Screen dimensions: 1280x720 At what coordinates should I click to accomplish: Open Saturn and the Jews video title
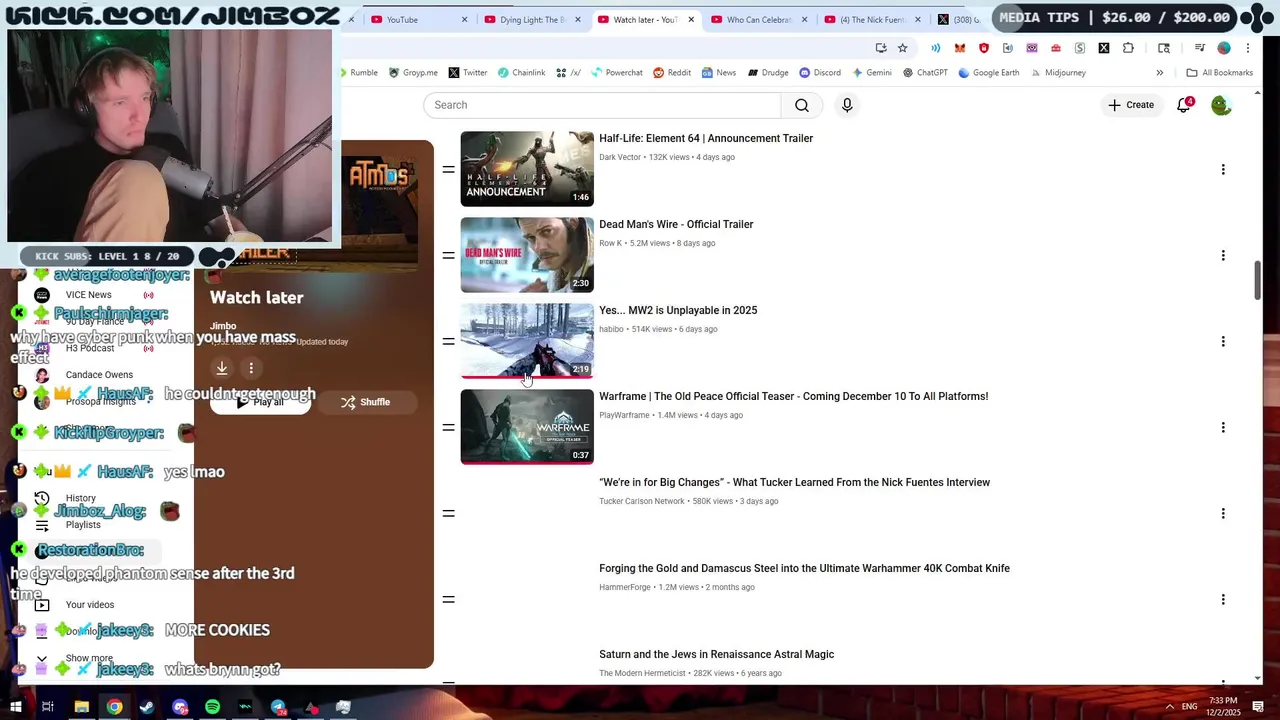point(716,654)
